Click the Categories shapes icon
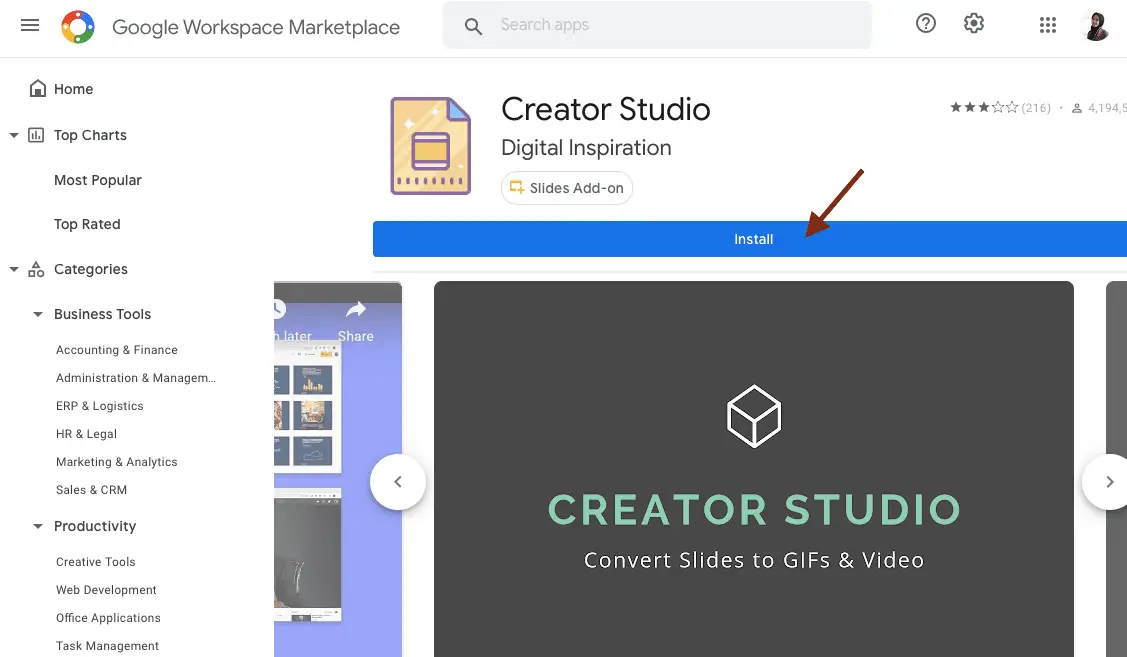1127x657 pixels. click(36, 269)
